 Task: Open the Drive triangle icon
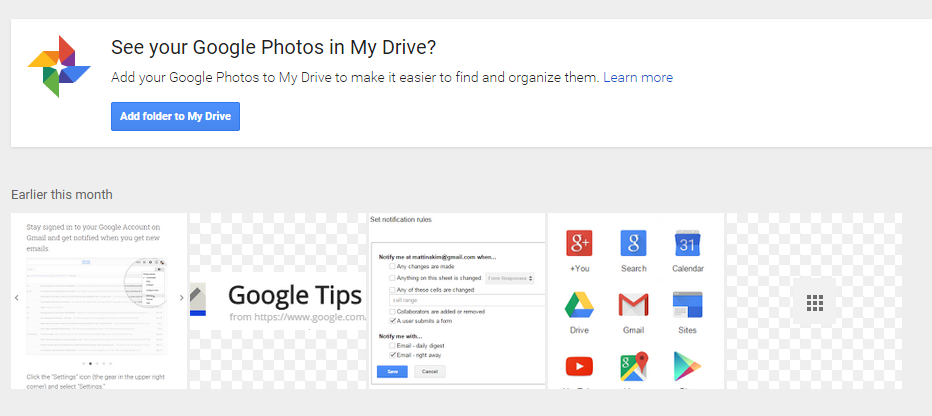click(579, 305)
